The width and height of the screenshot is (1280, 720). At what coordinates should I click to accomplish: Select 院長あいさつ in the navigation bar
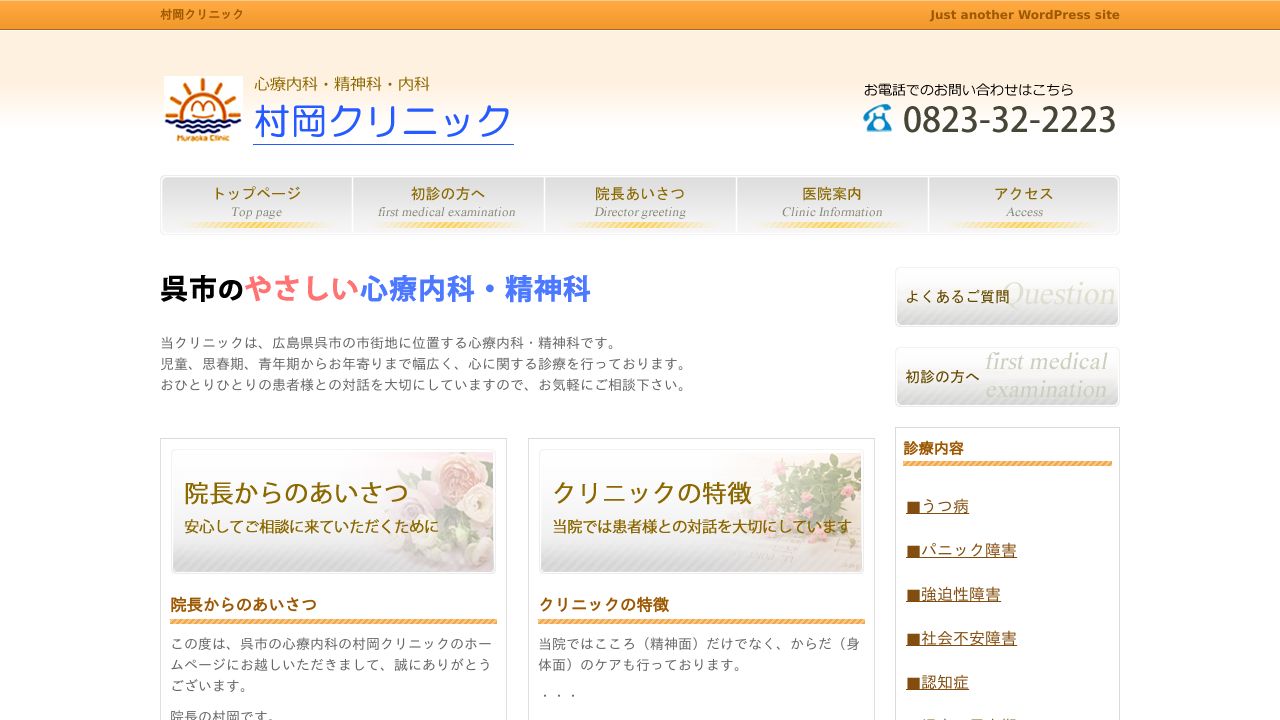point(640,205)
